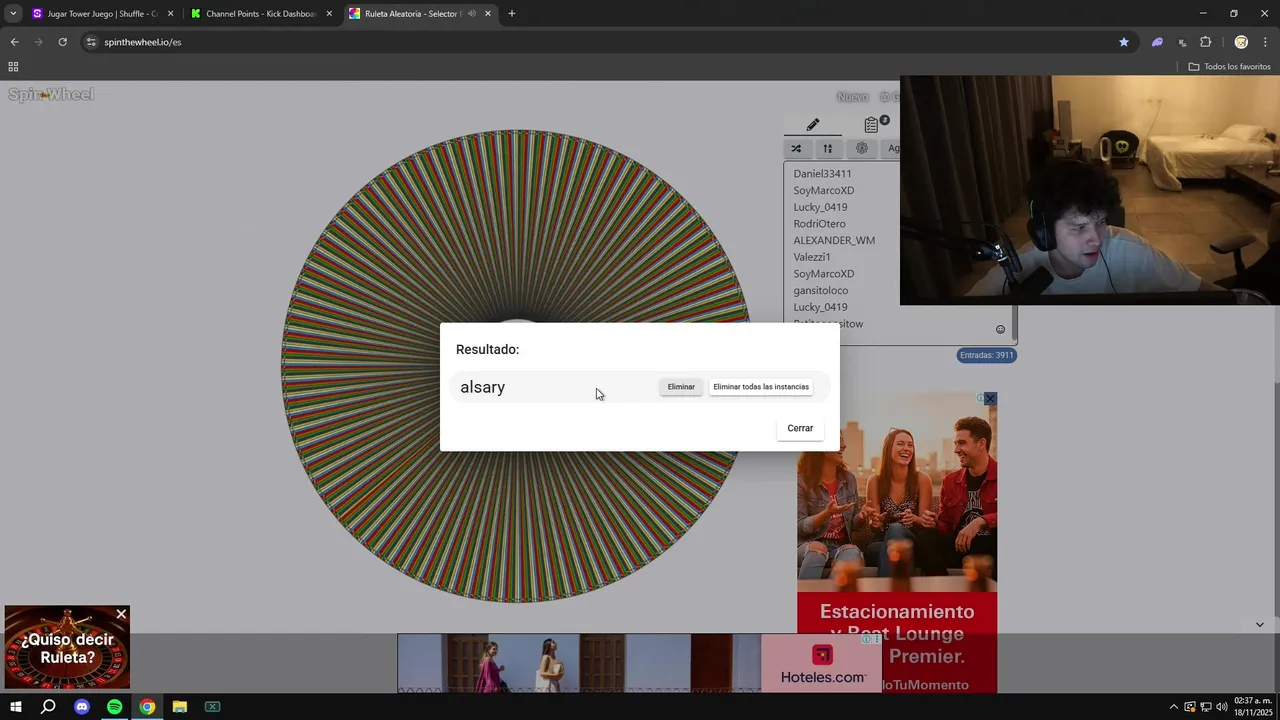Select the gansitoloco entry
1280x720 pixels.
tap(820, 290)
